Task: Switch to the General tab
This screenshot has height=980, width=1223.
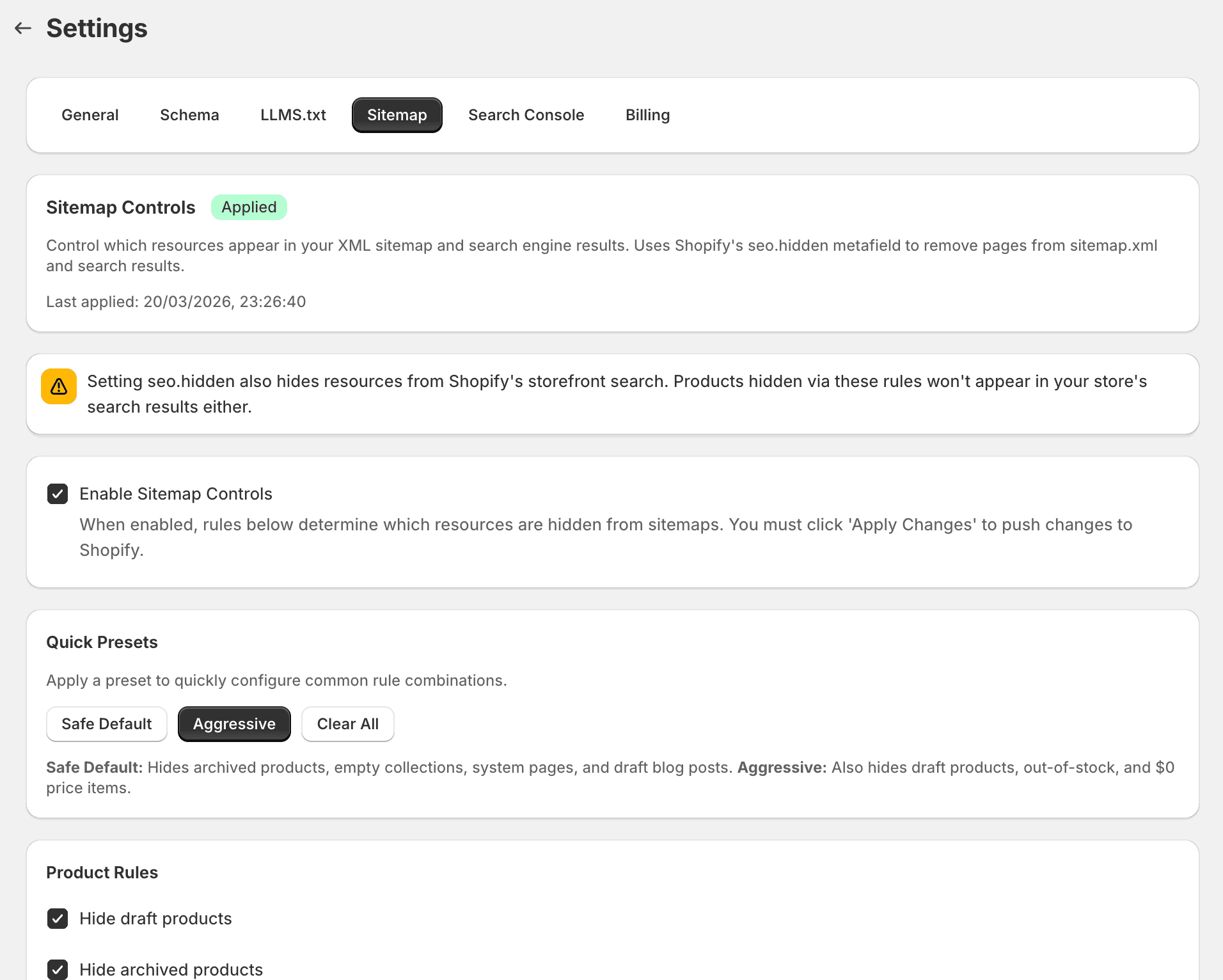Action: tap(90, 115)
